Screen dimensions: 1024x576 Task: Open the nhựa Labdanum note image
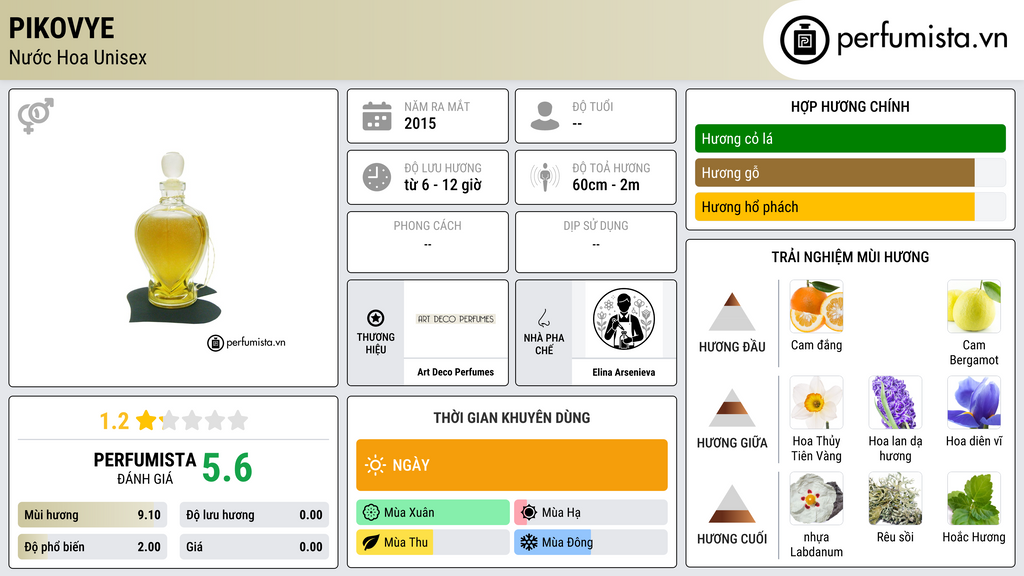tap(816, 499)
